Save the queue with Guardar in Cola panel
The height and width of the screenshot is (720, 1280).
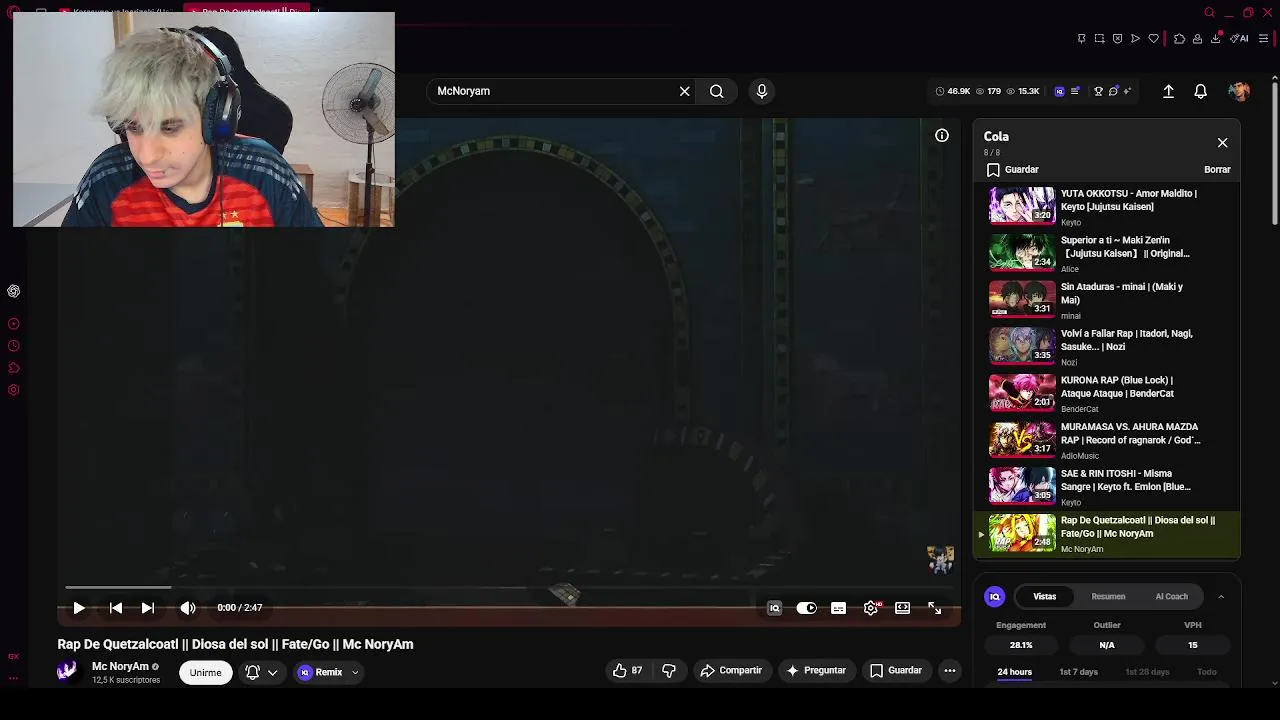pyautogui.click(x=1013, y=170)
